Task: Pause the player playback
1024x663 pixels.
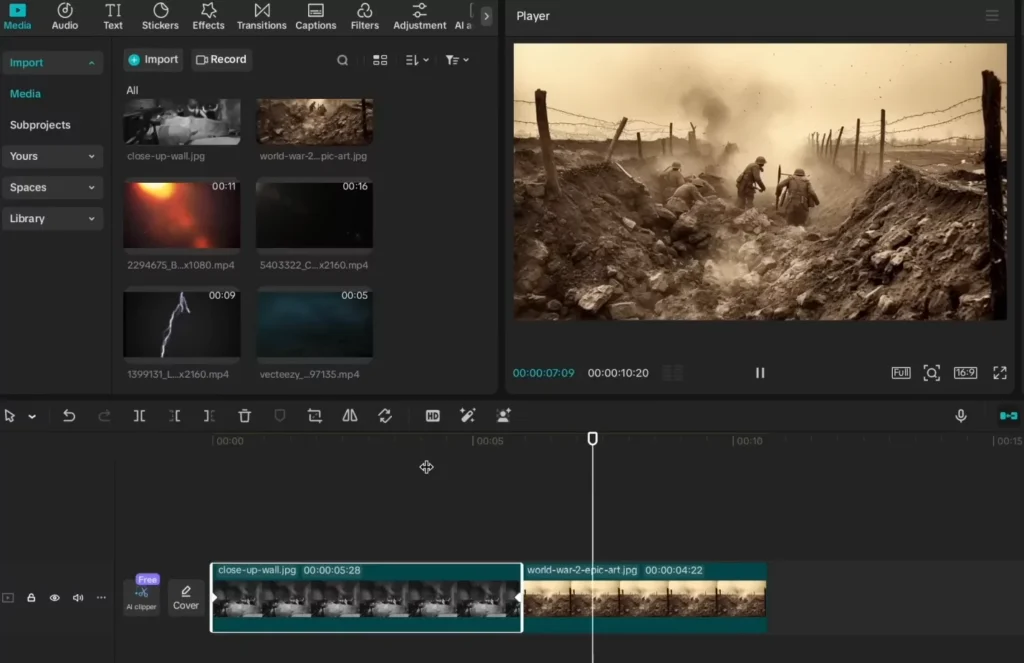Action: pyautogui.click(x=760, y=373)
